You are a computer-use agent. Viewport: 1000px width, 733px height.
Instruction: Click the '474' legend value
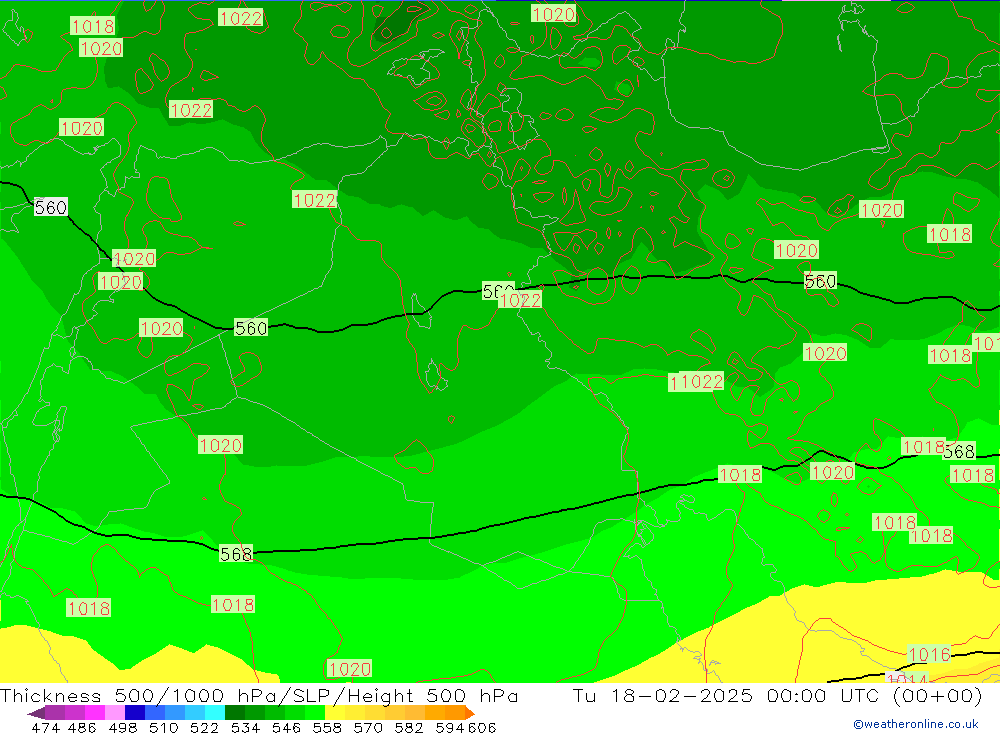pos(46,727)
